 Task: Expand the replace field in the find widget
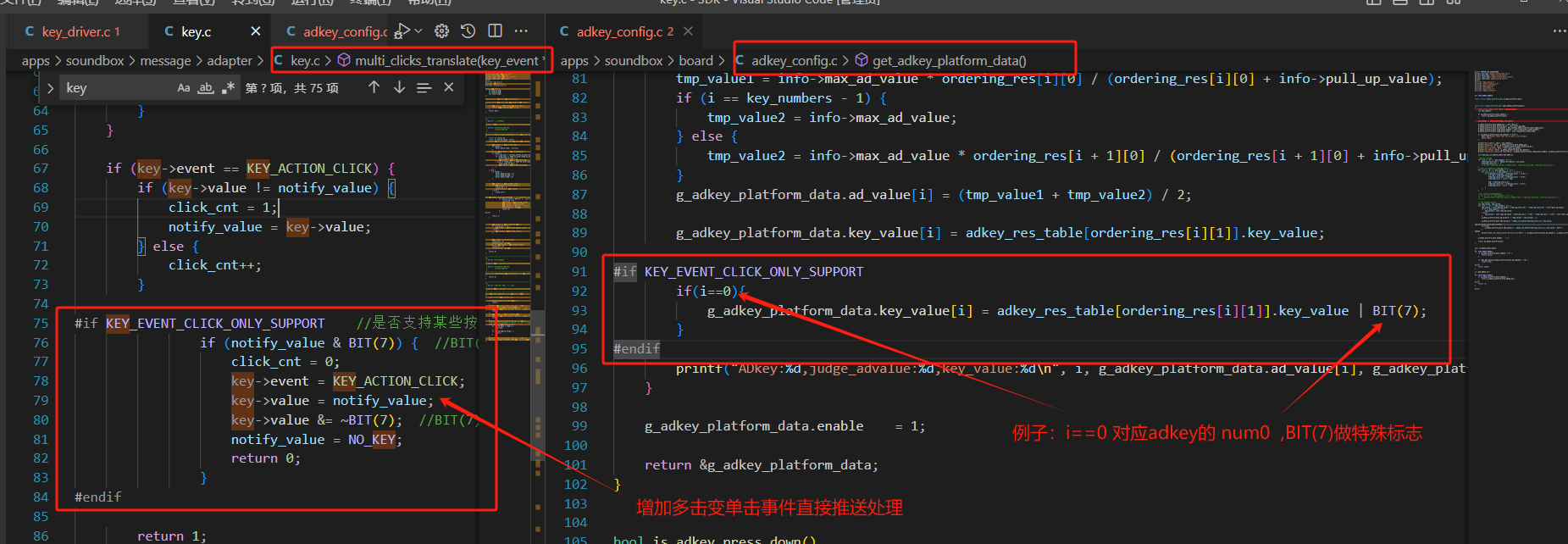tap(51, 88)
